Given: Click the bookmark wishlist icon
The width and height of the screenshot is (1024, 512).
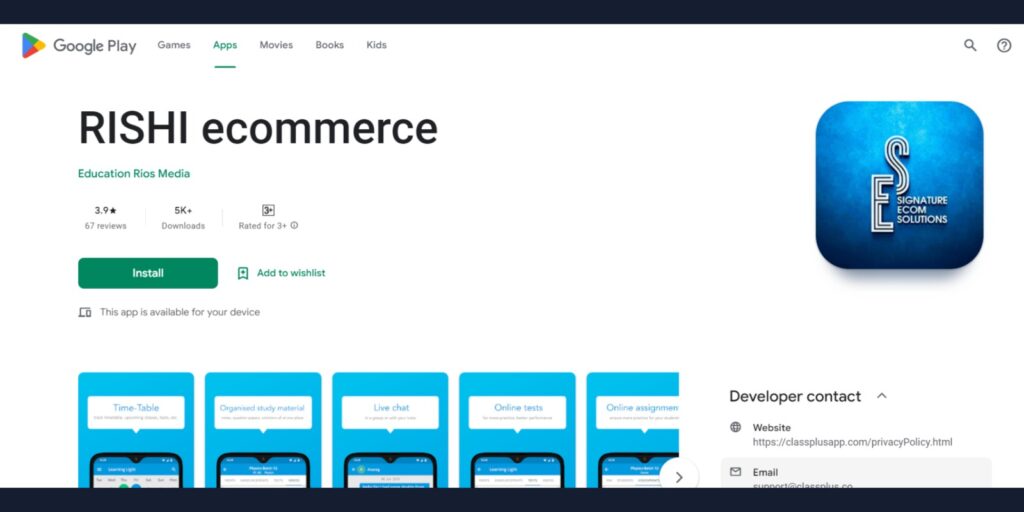Looking at the screenshot, I should point(243,273).
